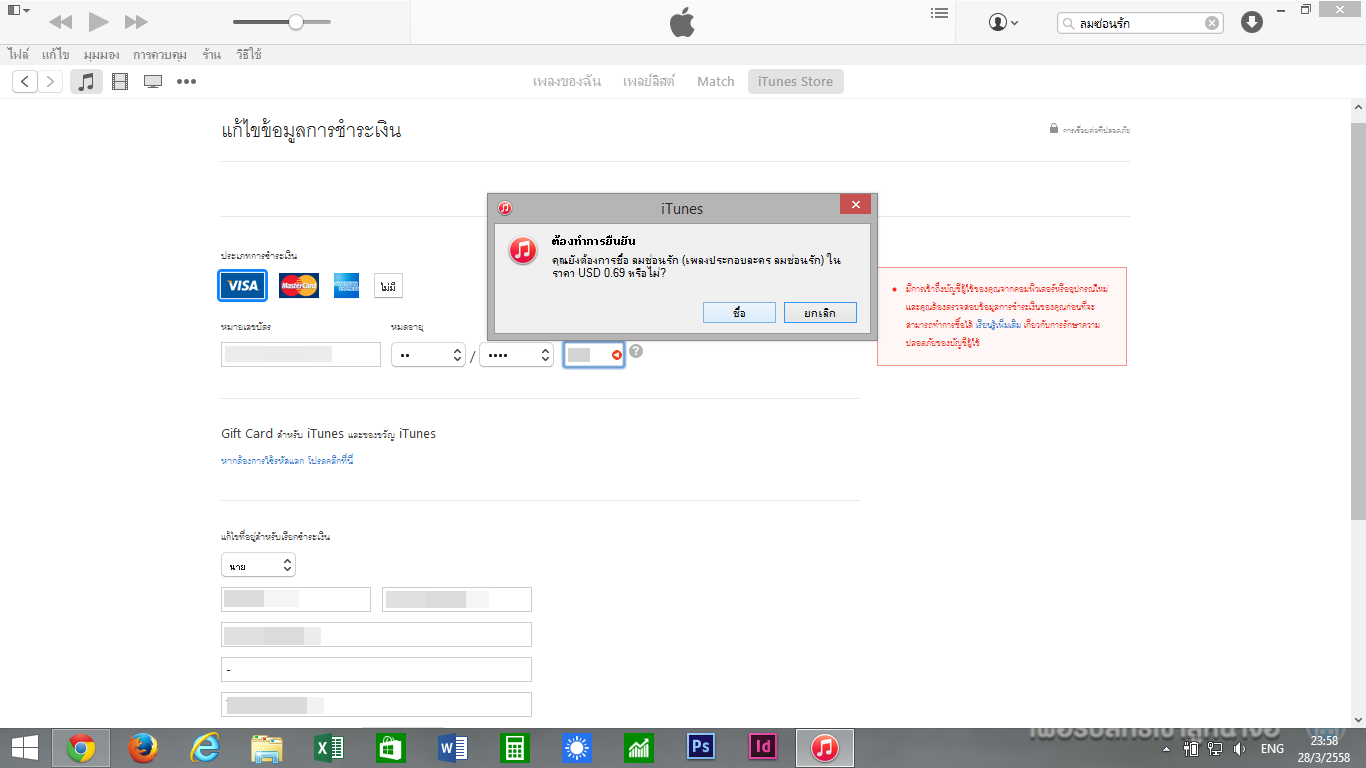Open Internet Explorer from taskbar
The height and width of the screenshot is (768, 1366).
pos(204,747)
